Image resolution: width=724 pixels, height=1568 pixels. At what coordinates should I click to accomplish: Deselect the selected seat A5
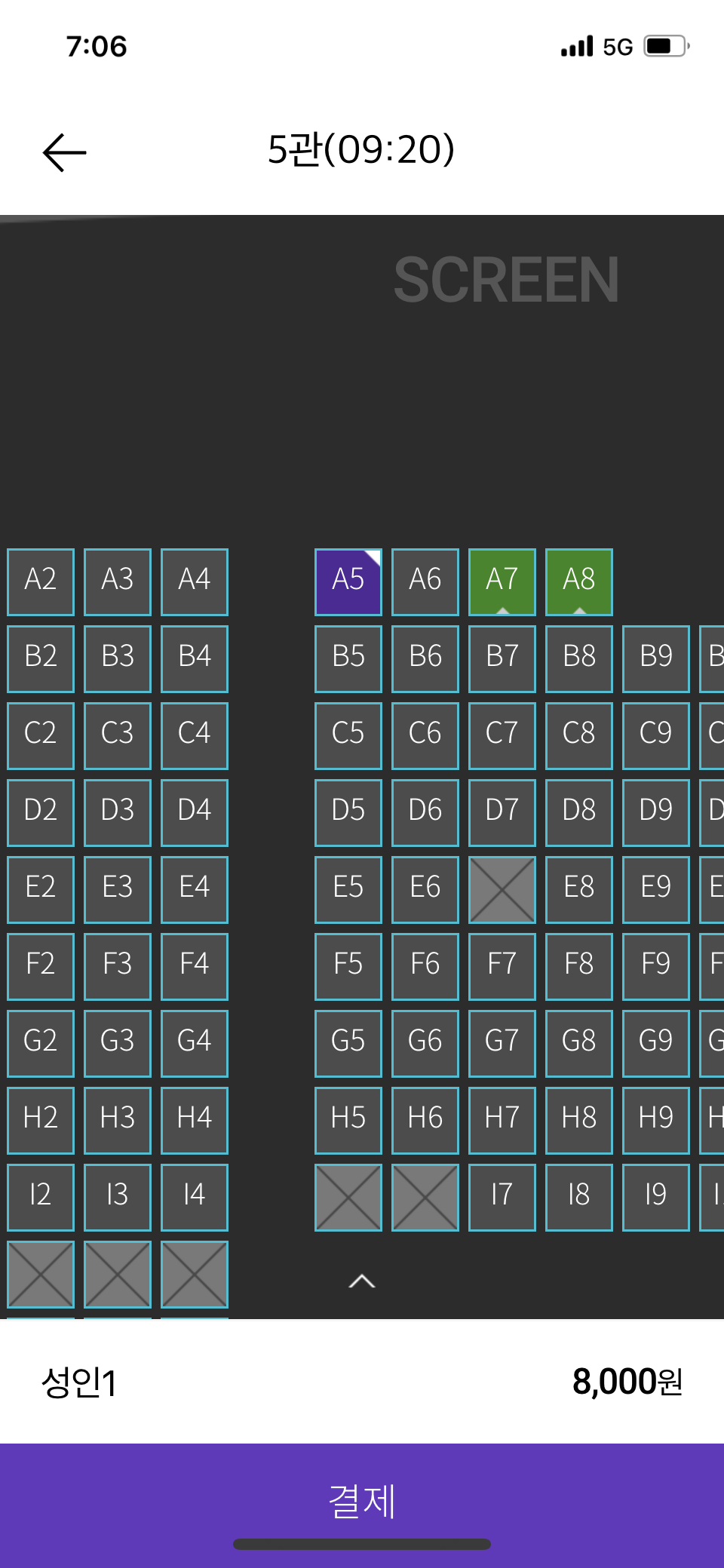(348, 582)
